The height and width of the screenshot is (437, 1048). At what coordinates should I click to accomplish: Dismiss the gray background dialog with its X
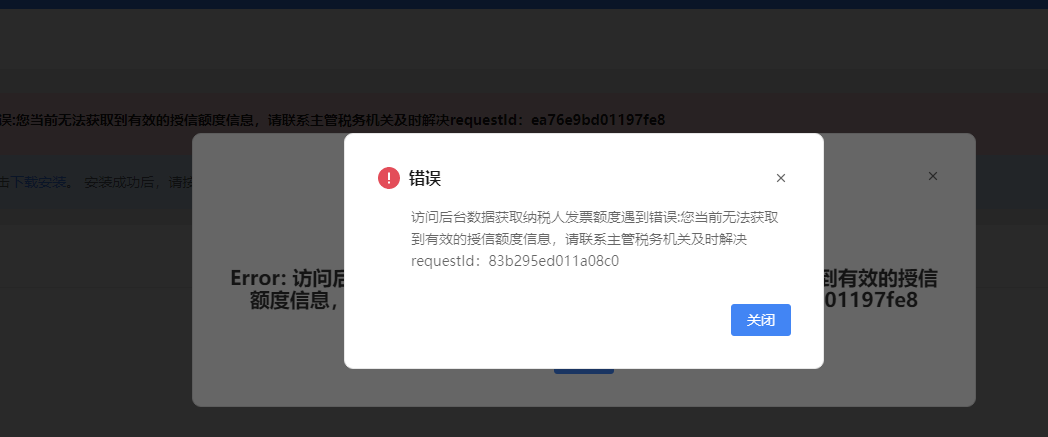tap(933, 176)
